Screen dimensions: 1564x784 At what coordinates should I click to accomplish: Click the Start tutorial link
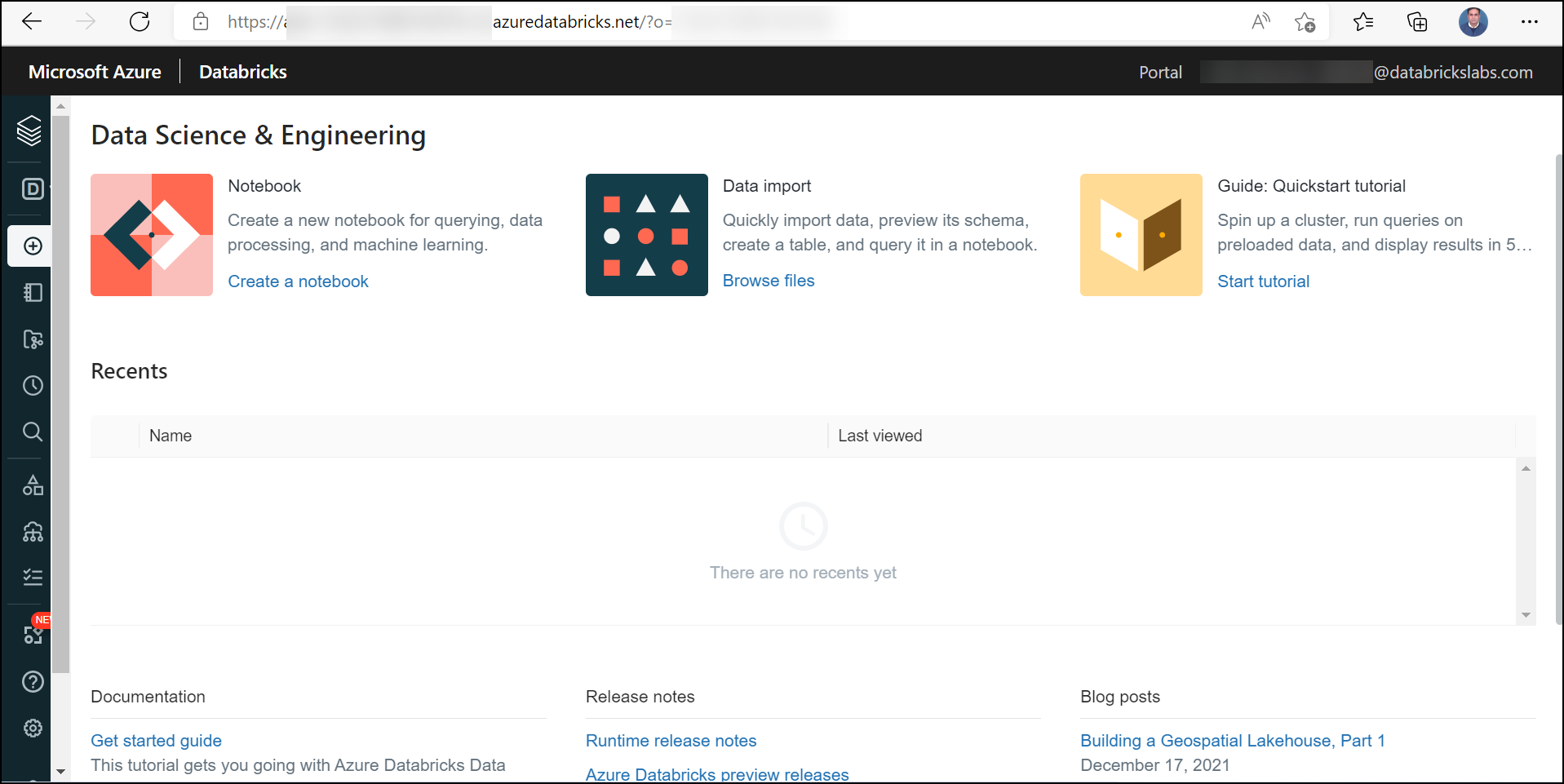tap(1263, 281)
